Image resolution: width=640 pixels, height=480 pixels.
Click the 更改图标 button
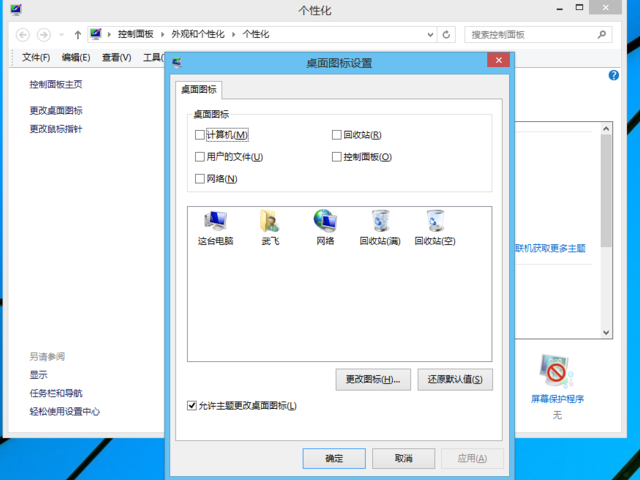pyautogui.click(x=373, y=380)
